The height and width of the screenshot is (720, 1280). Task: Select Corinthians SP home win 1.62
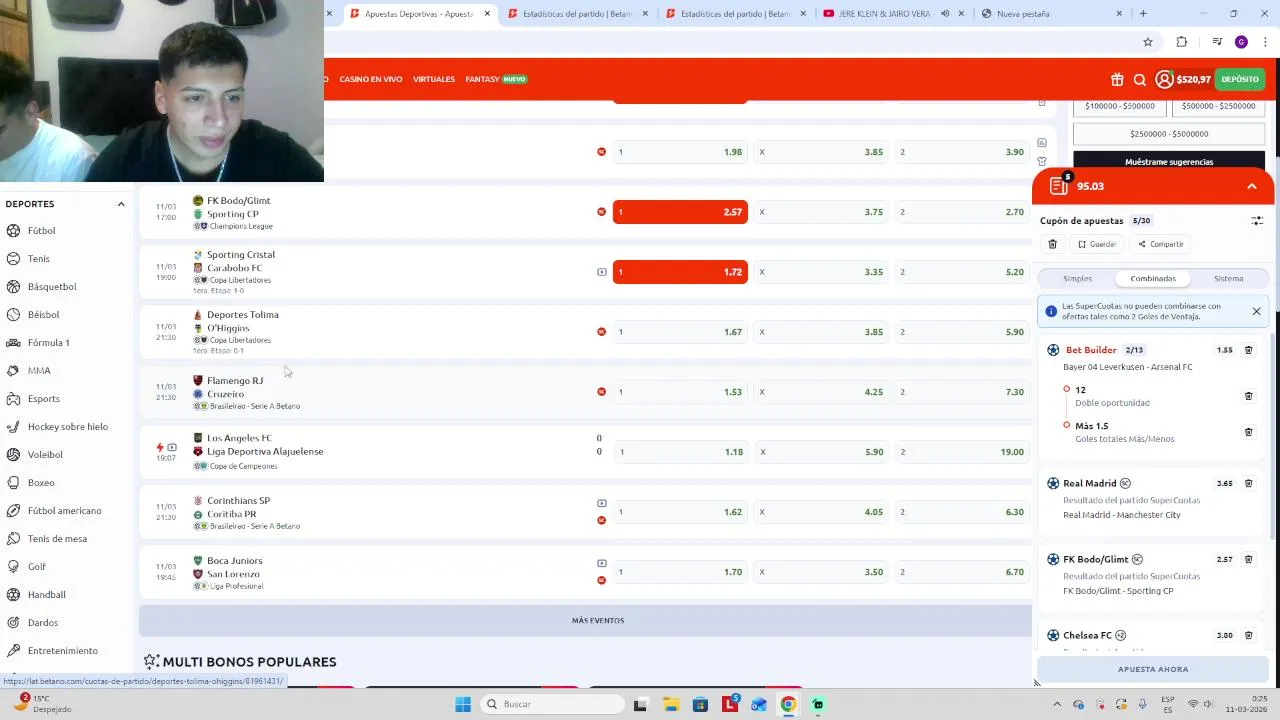point(680,512)
